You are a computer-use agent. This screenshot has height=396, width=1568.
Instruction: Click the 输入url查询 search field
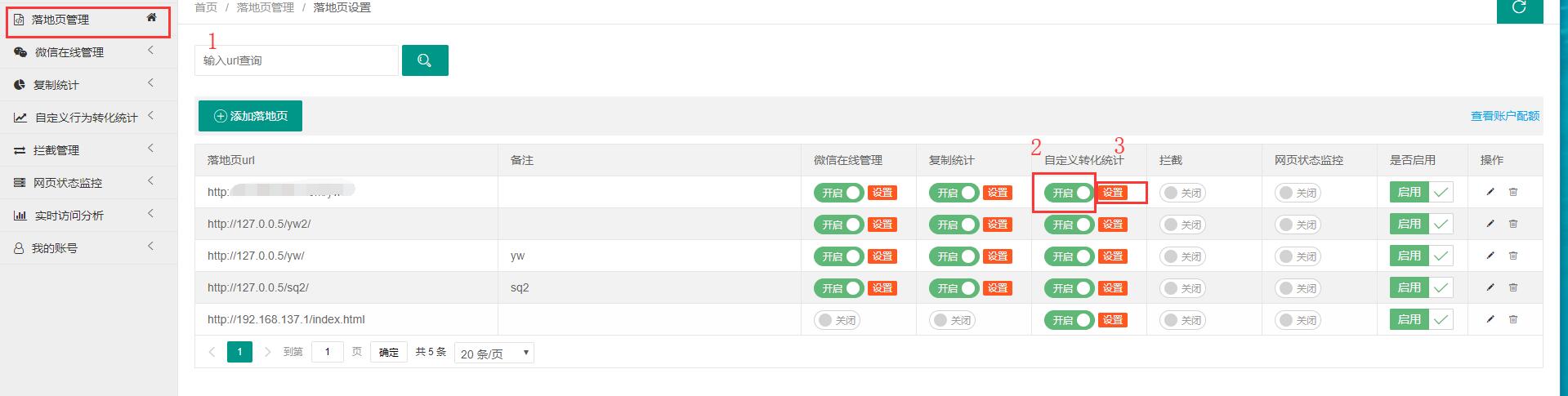(x=296, y=60)
